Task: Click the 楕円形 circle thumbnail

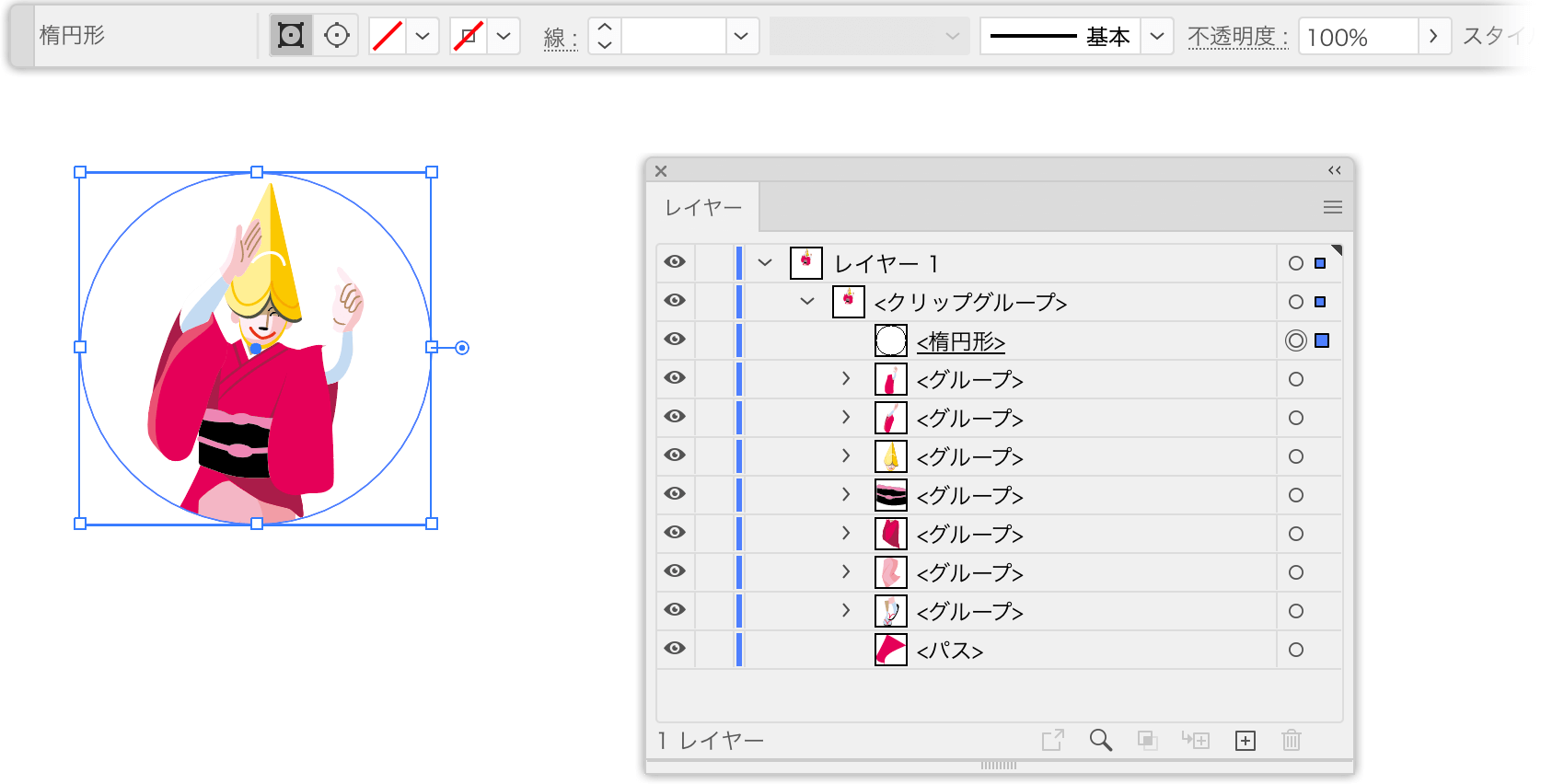Action: (891, 340)
